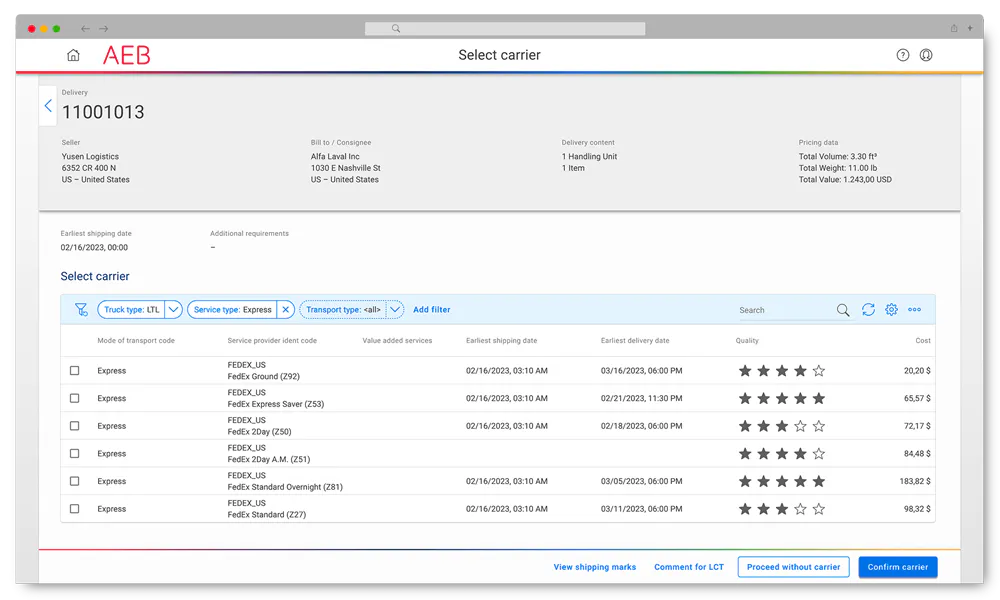The width and height of the screenshot is (1000, 600).
Task: Click Confirm carrier button
Action: 897,567
